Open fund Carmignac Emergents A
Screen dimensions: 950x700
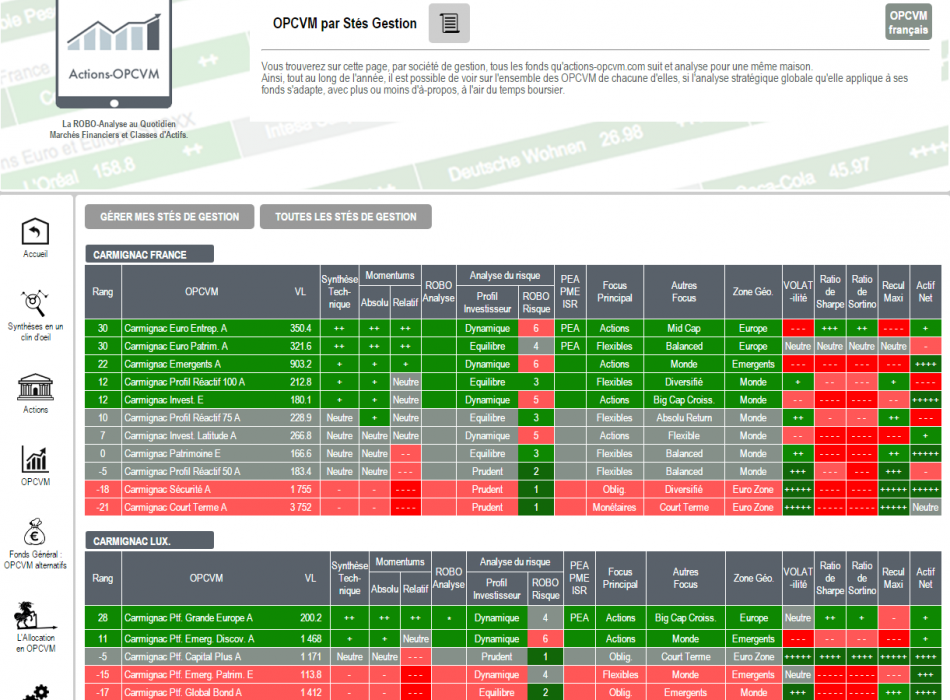173,364
